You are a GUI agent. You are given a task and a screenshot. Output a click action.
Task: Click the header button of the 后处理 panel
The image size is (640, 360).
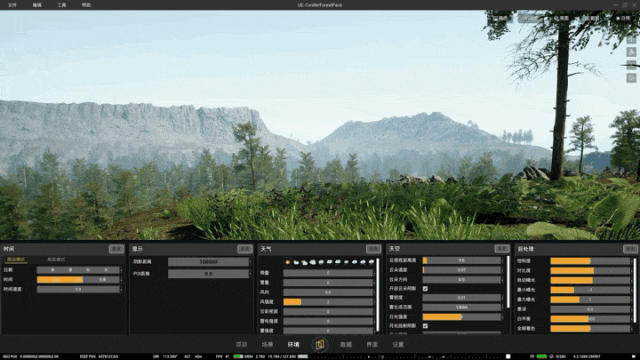(631, 249)
